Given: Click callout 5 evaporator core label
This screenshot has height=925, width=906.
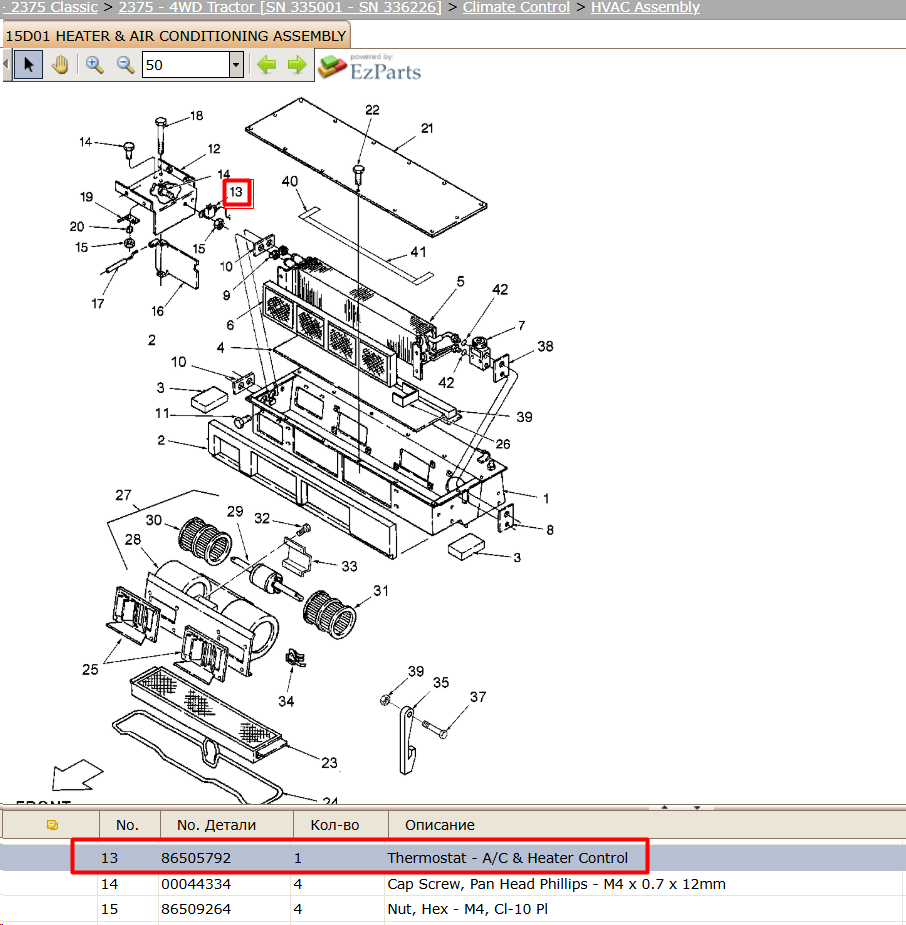Looking at the screenshot, I should [461, 281].
